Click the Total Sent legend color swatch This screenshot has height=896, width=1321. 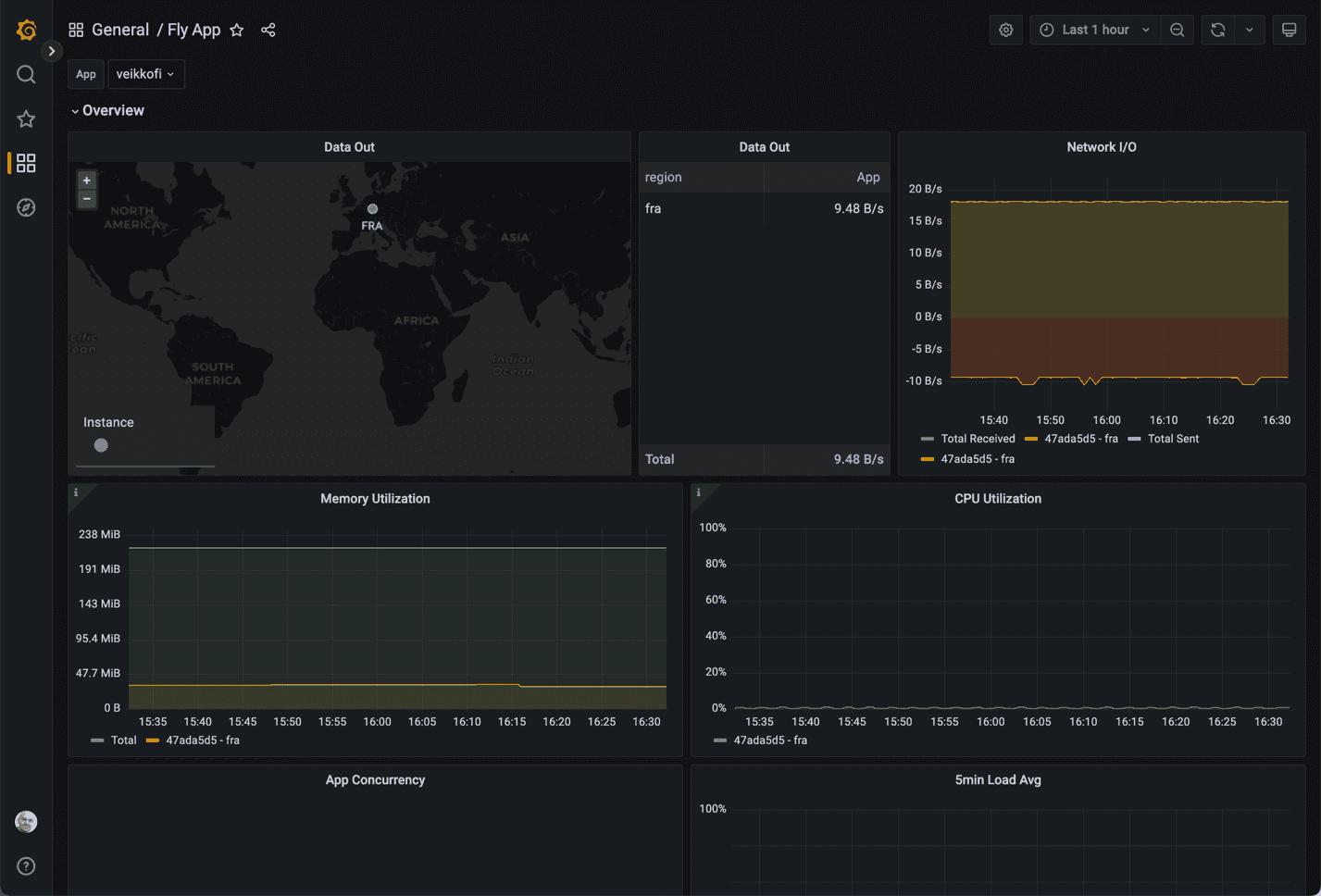click(1134, 439)
